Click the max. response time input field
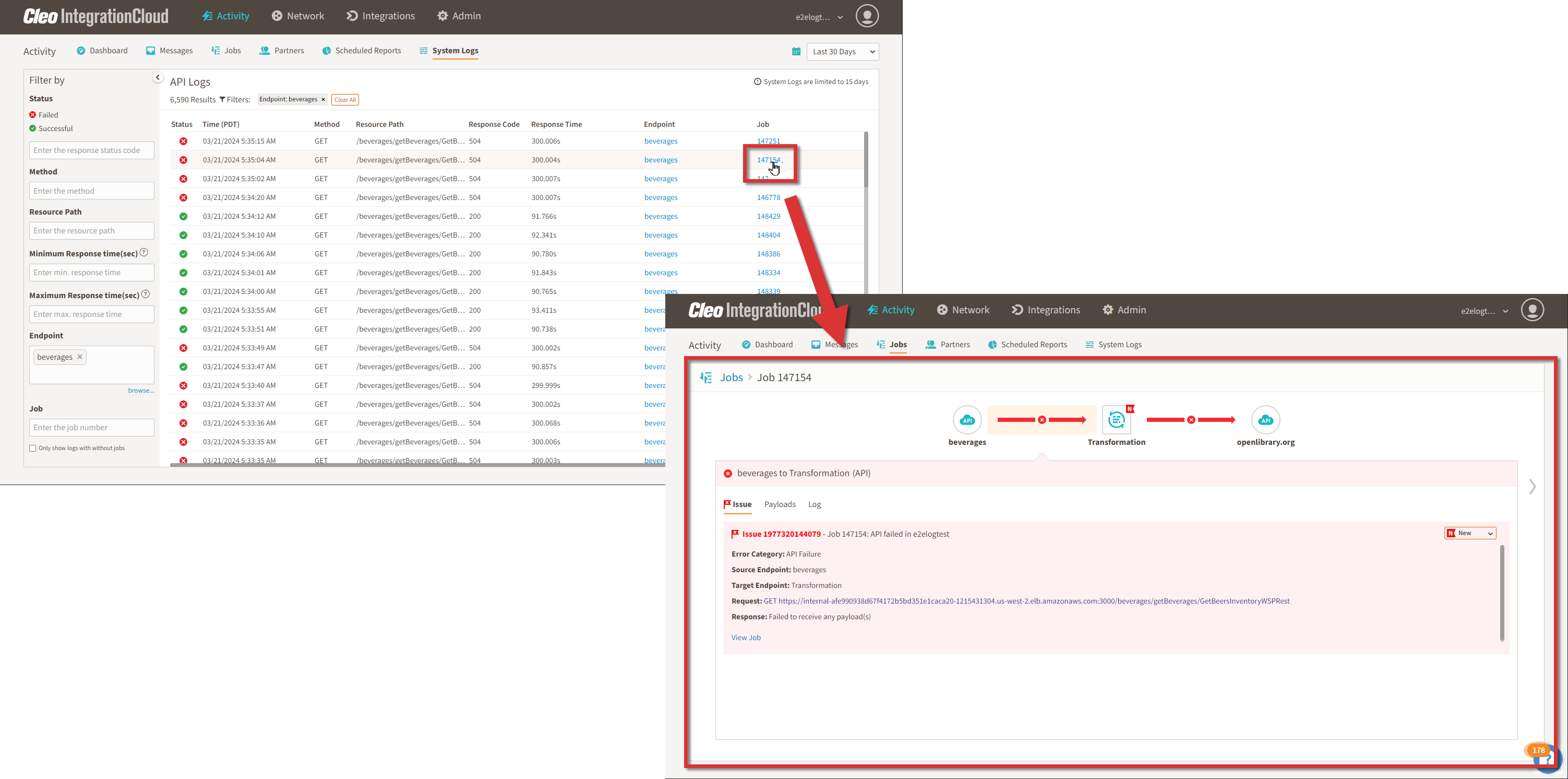 [91, 314]
